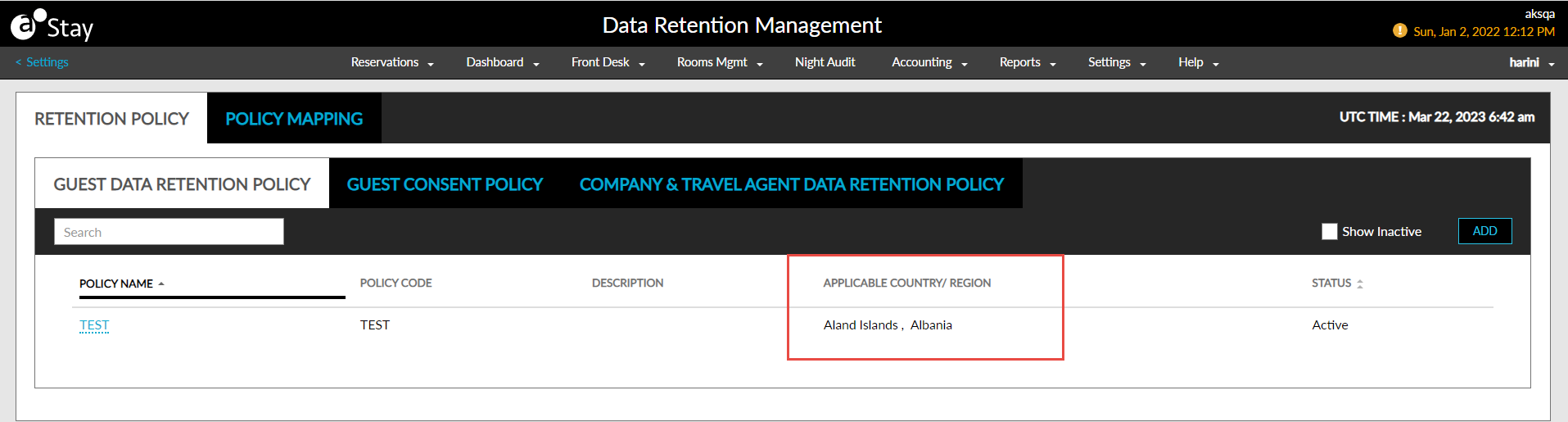Open the Dashboard dropdown
Viewport: 1568px width, 422px height.
click(x=502, y=63)
